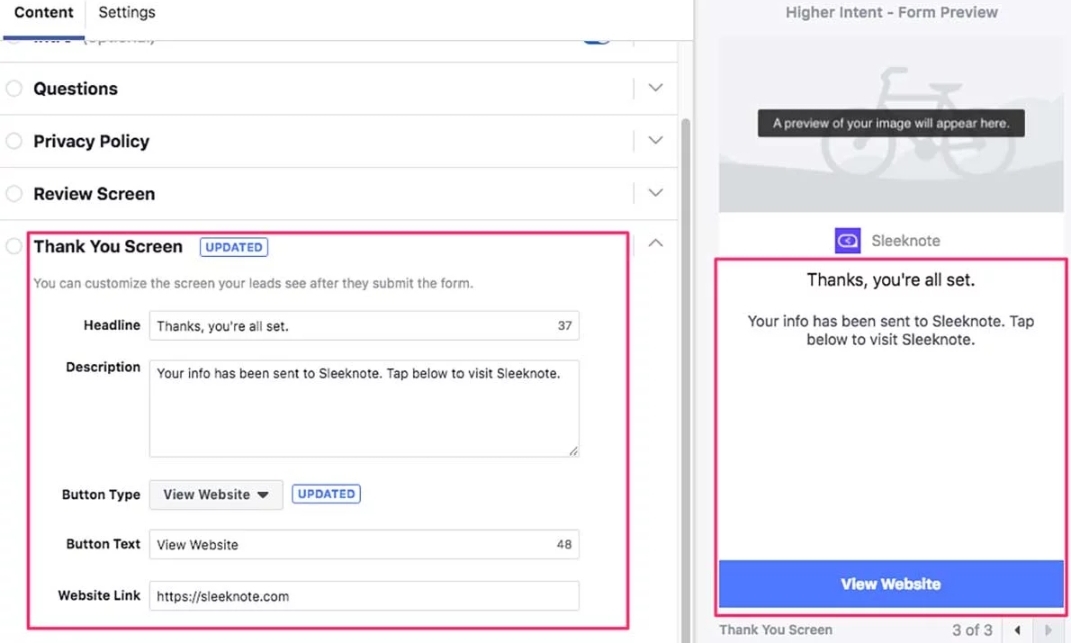Image resolution: width=1071 pixels, height=643 pixels.
Task: Select the Questions section circle
Action: (14, 88)
